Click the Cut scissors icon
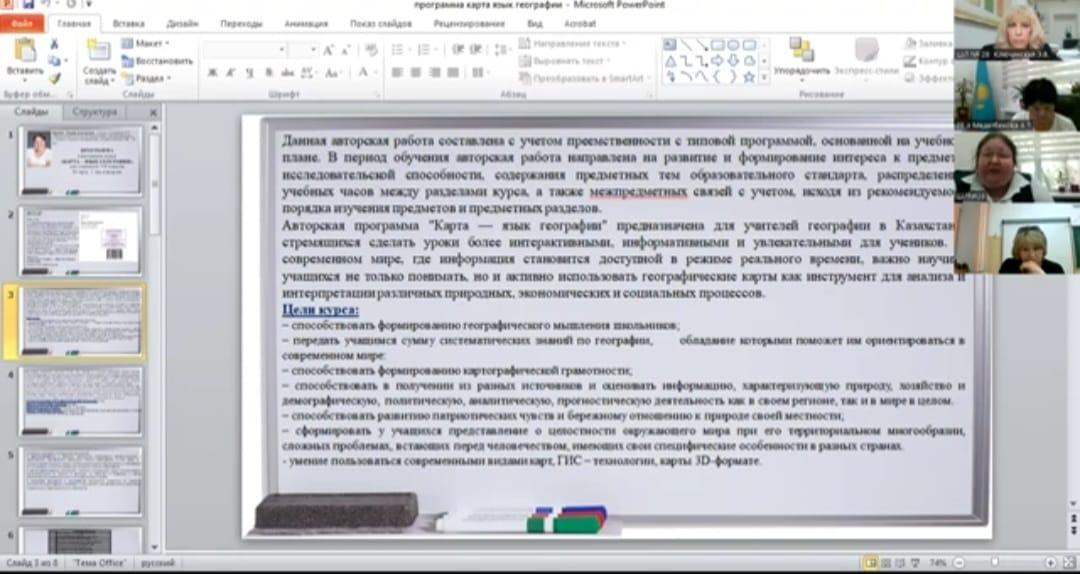 (x=54, y=44)
